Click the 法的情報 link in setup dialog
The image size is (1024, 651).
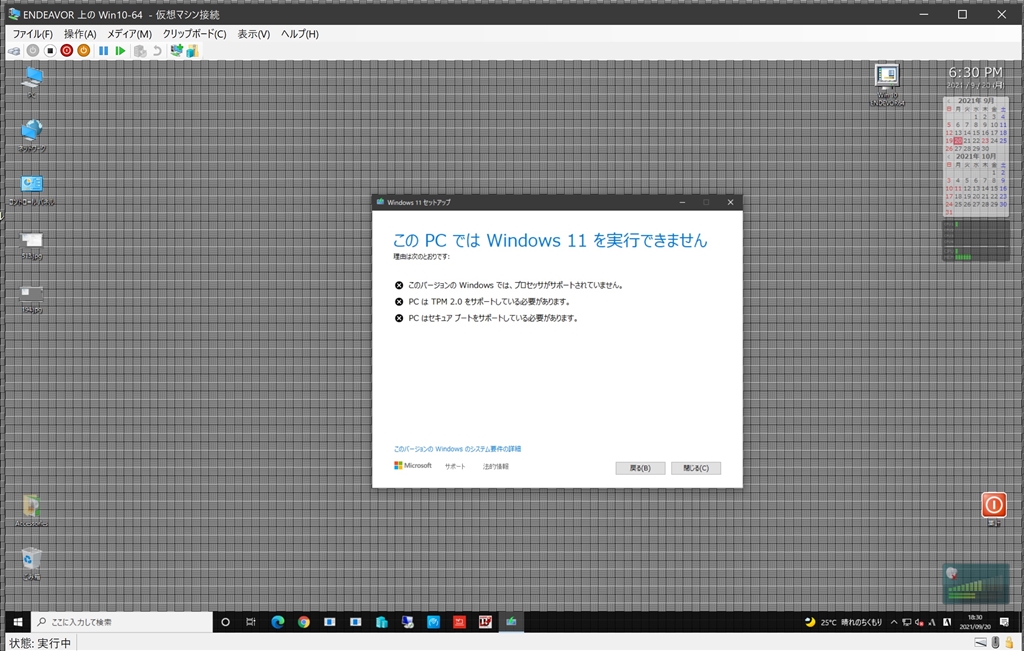(x=496, y=466)
